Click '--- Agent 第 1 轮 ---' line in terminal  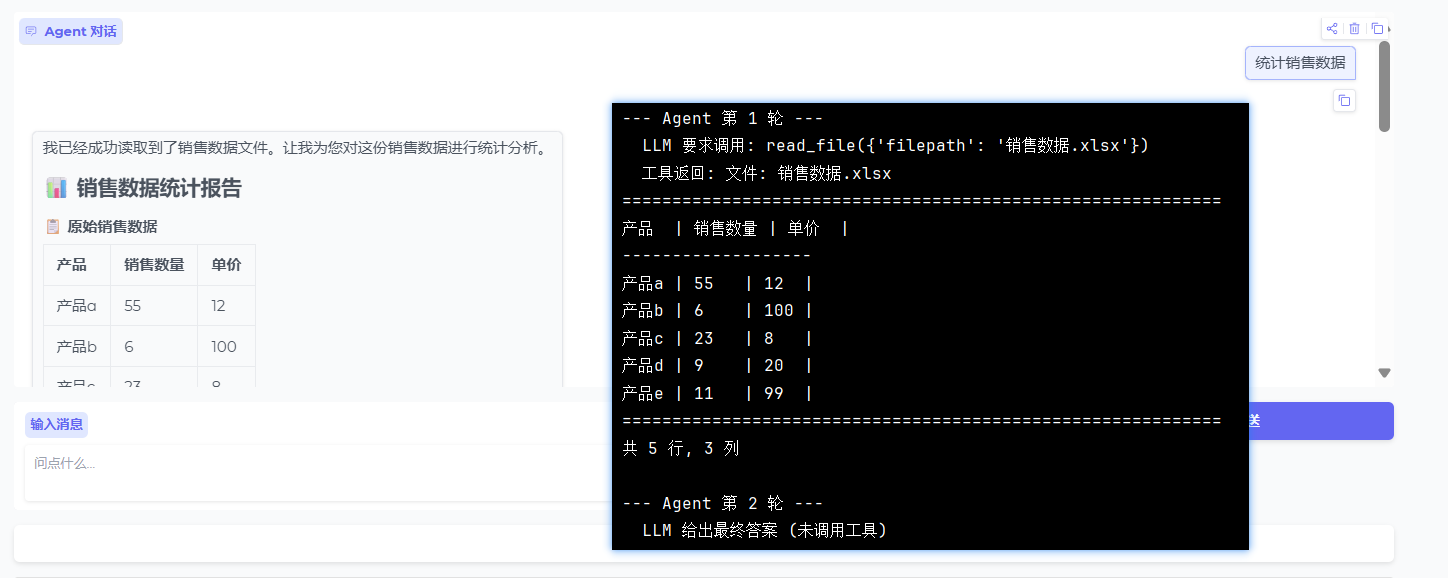click(x=722, y=118)
